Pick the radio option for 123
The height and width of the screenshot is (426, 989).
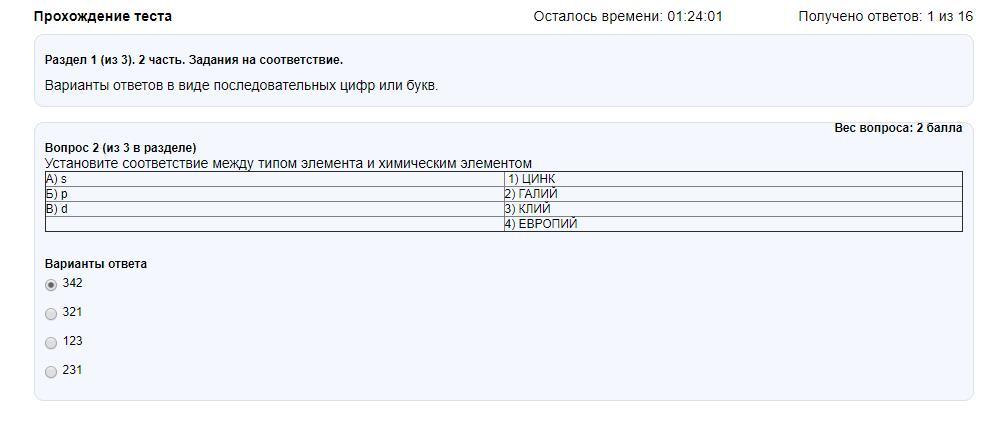tap(51, 343)
